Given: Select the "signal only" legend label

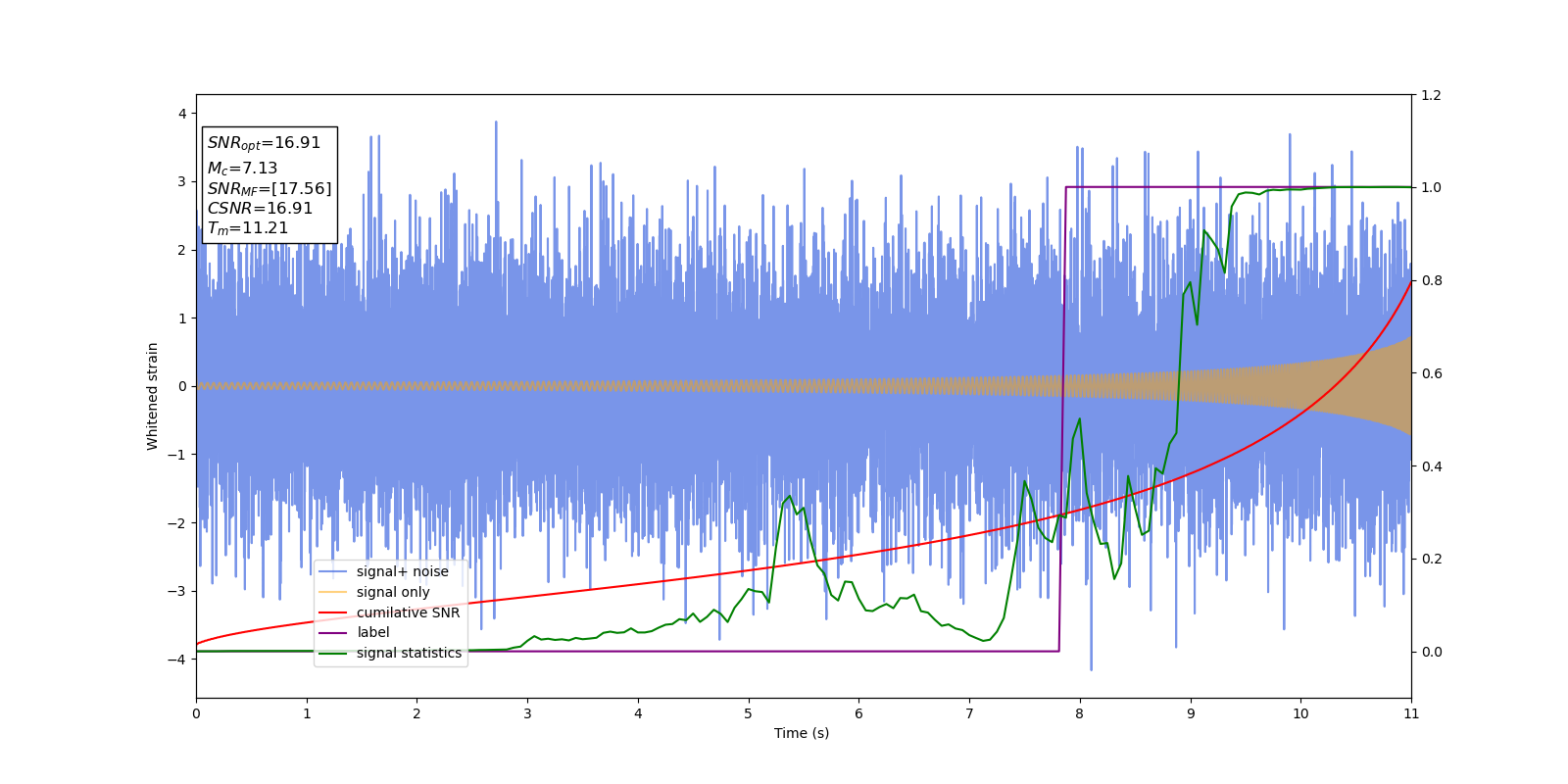Looking at the screenshot, I should pos(393,592).
